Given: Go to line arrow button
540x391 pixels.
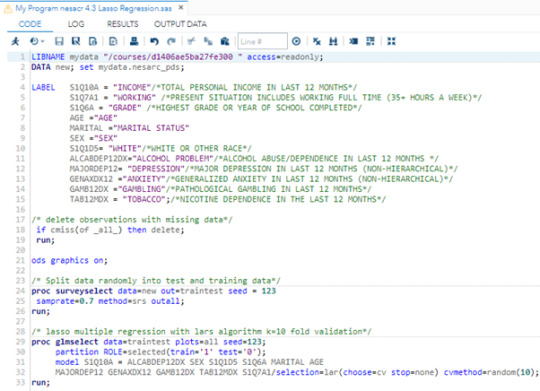Looking at the screenshot, I should [296, 41].
